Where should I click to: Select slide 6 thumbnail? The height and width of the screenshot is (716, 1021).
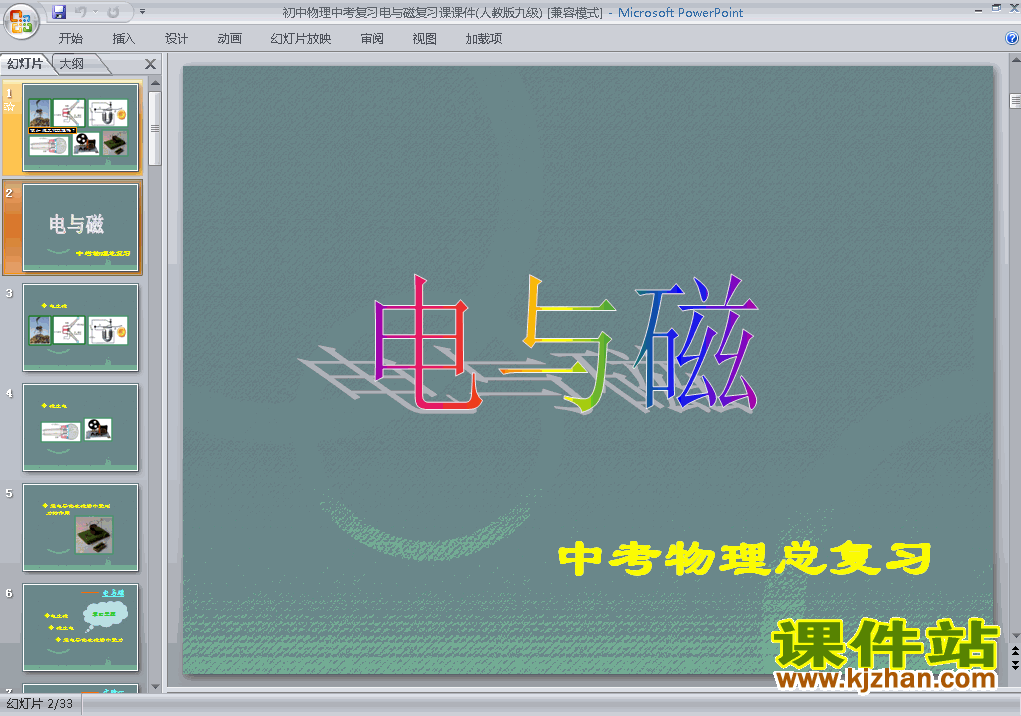81,627
